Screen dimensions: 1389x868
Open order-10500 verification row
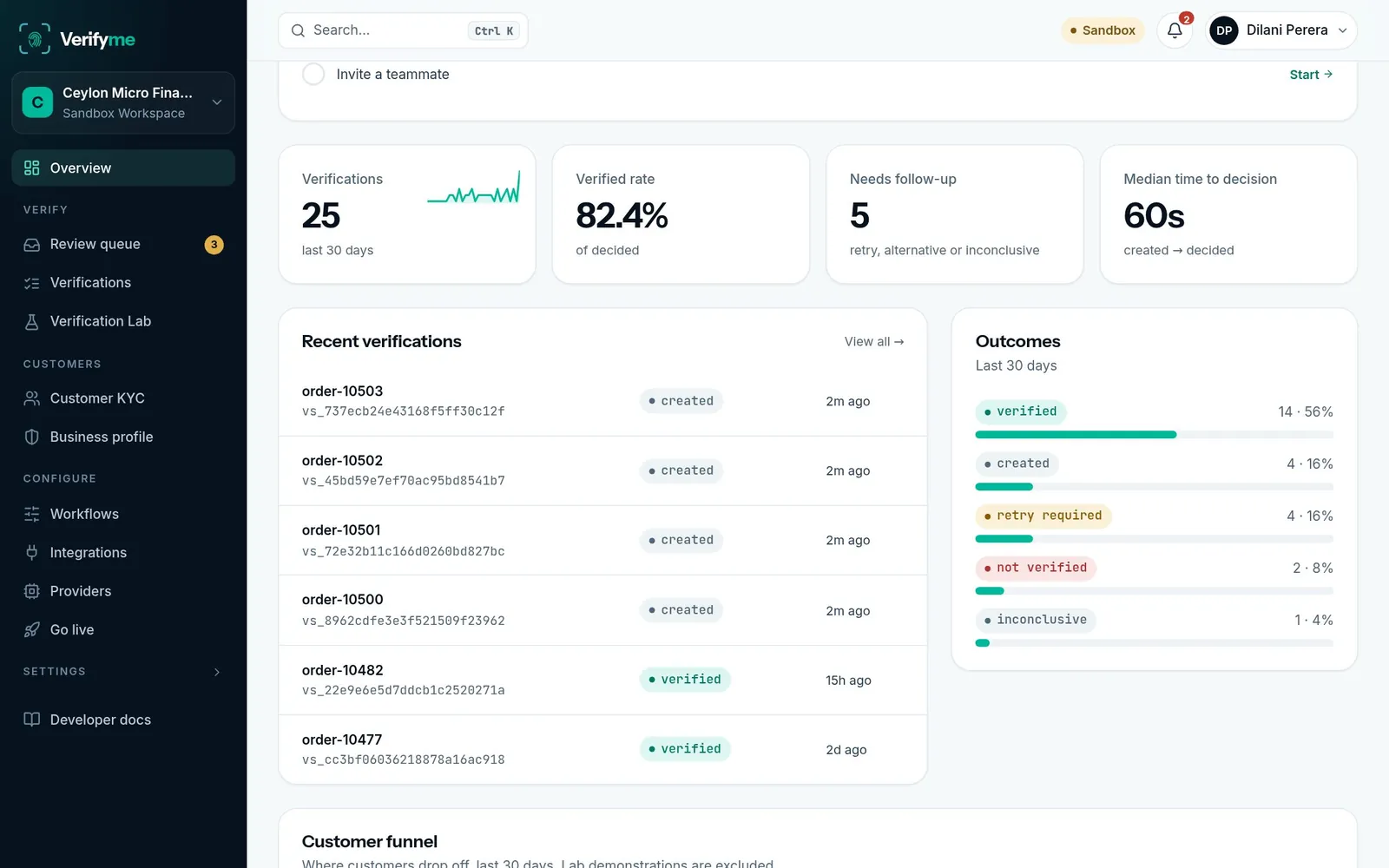pyautogui.click(x=602, y=610)
